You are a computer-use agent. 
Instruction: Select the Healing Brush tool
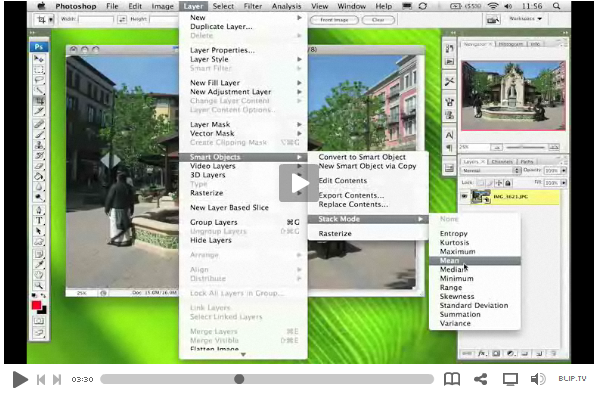39,124
